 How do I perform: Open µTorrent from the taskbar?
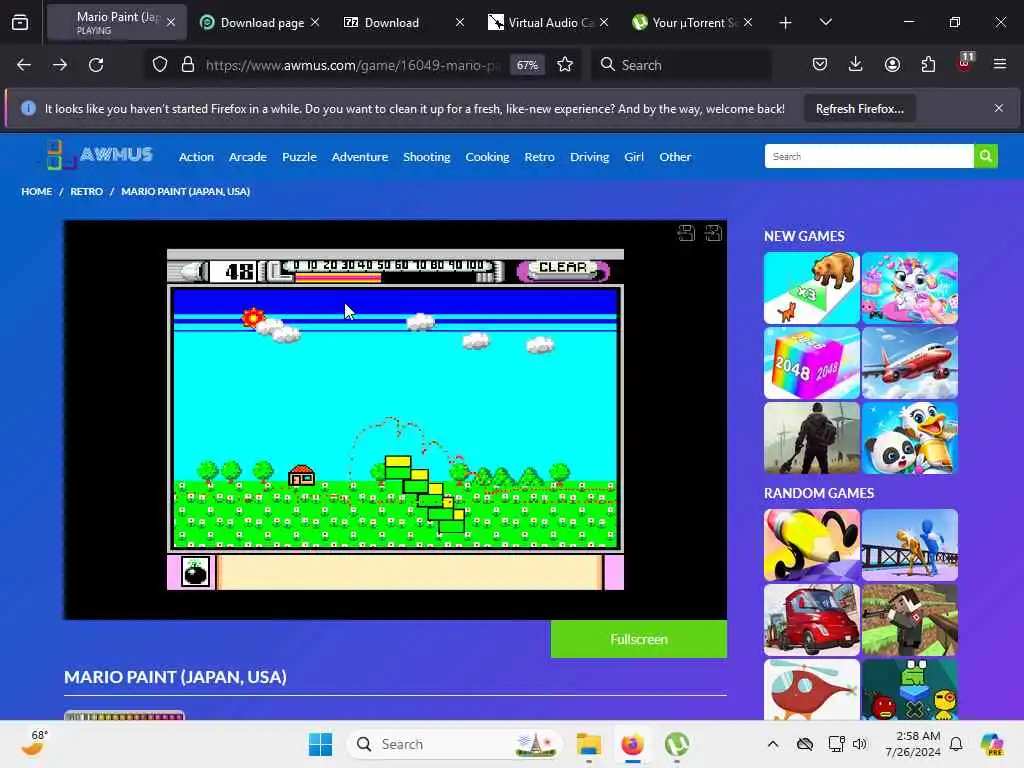pyautogui.click(x=677, y=744)
